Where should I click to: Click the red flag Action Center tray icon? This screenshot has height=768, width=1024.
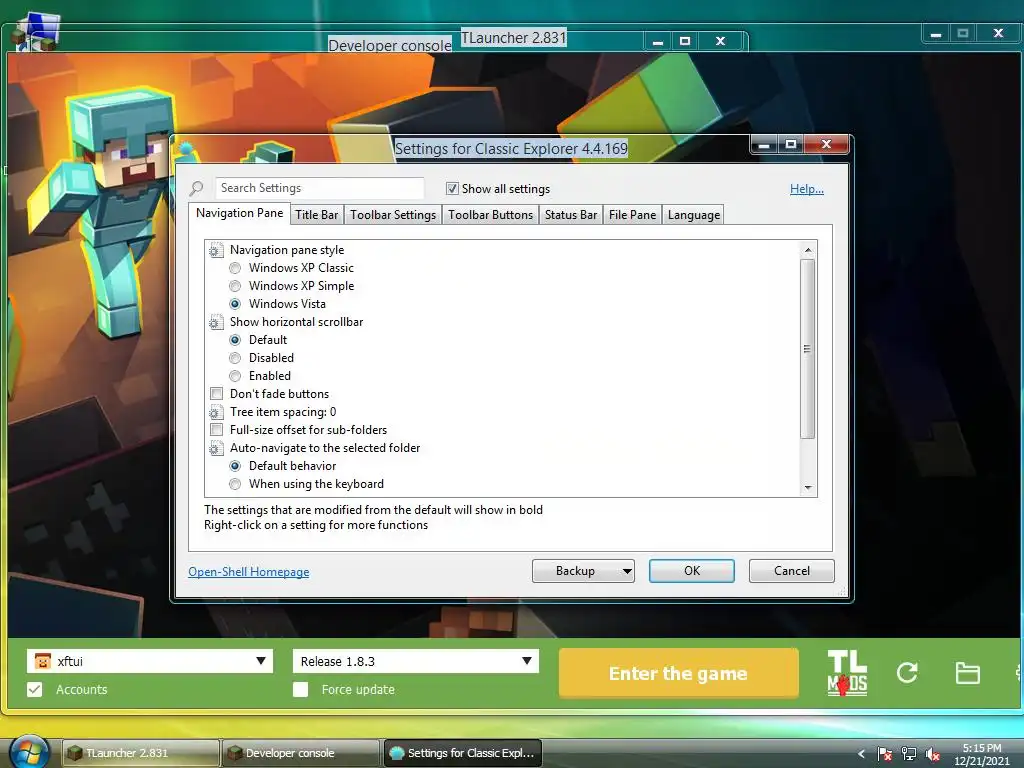[884, 754]
